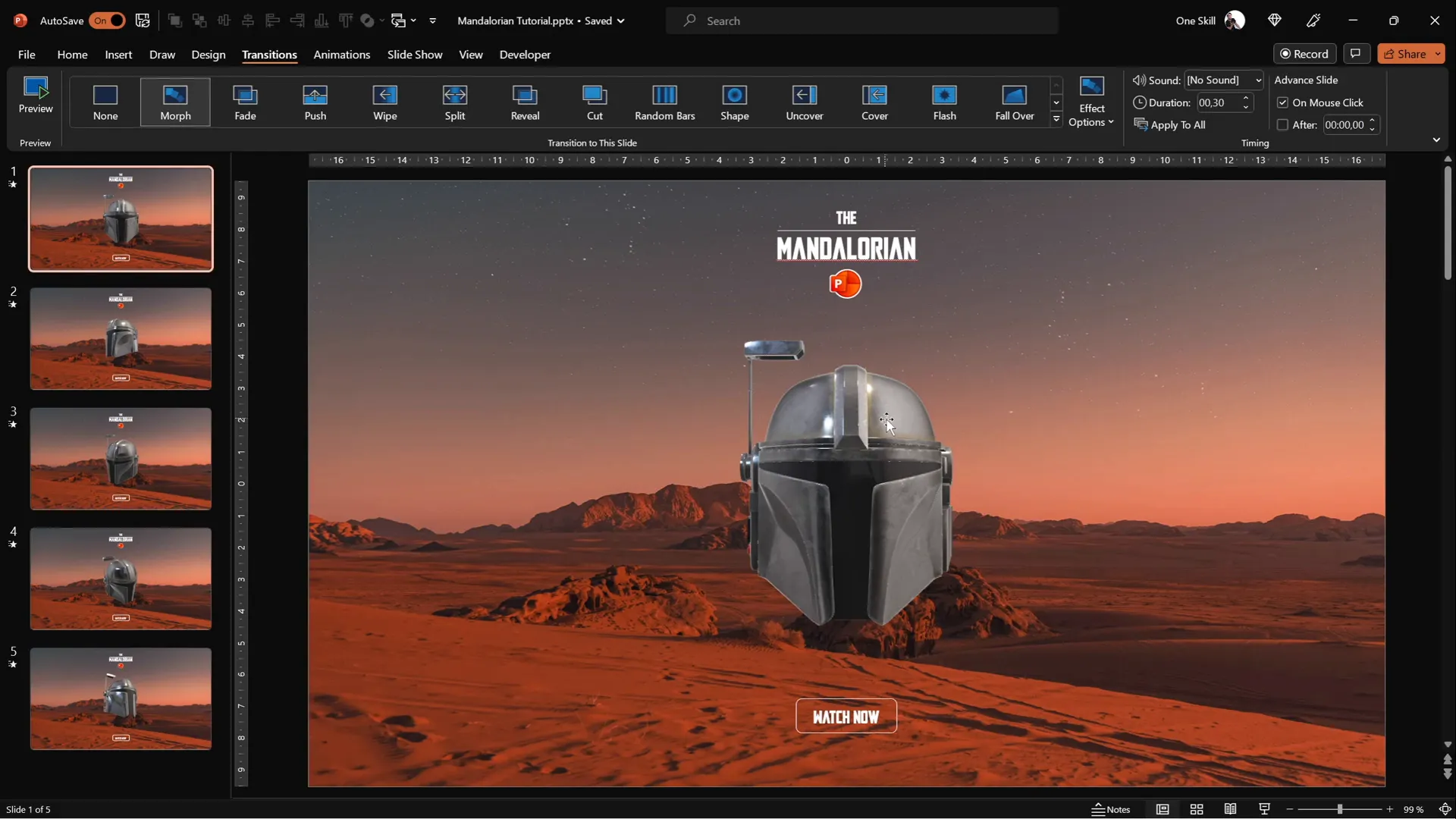Open the file name Saved dropdown

620,20
